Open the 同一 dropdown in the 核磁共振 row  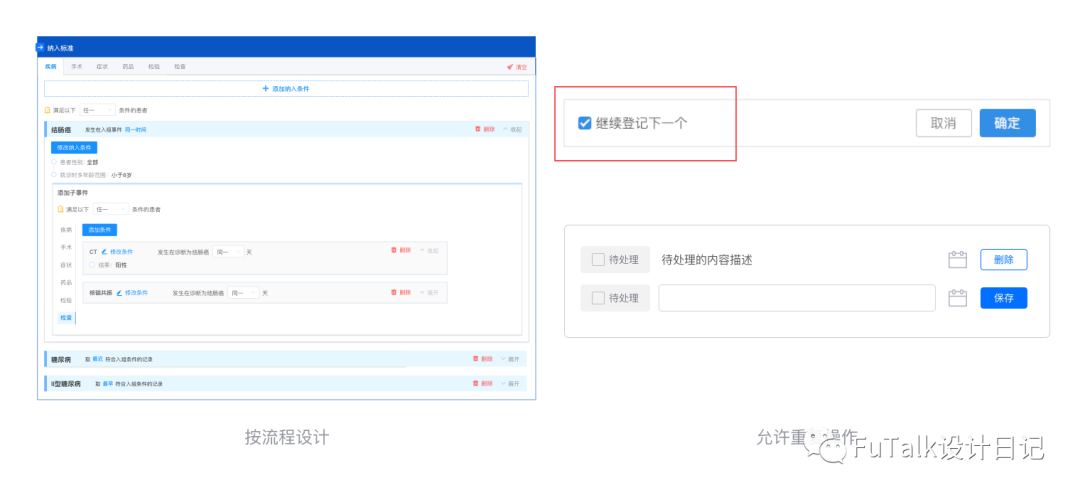pyautogui.click(x=243, y=293)
